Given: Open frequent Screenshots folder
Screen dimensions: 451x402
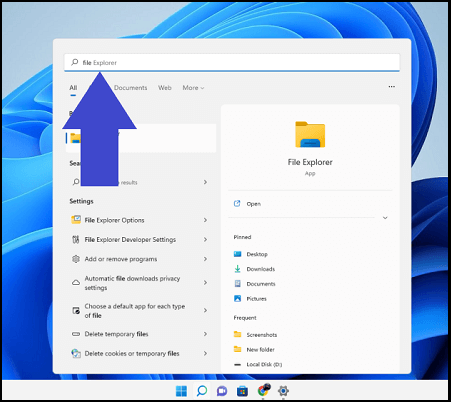Looking at the screenshot, I should point(262,335).
